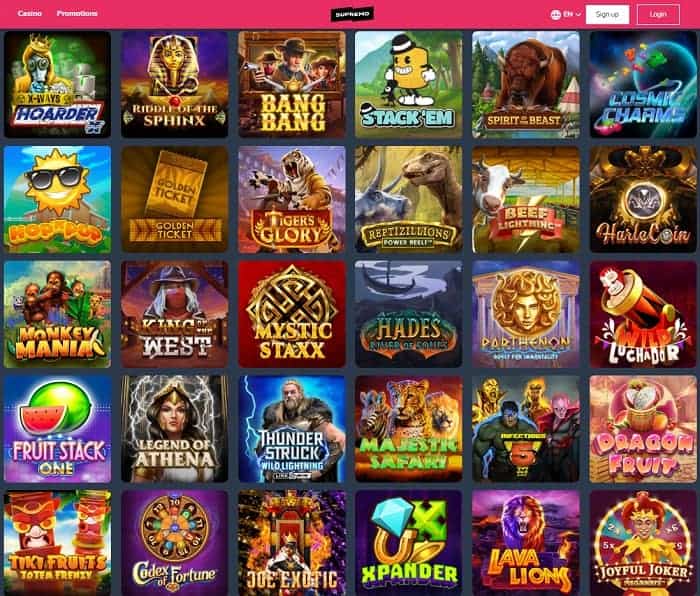700x596 pixels.
Task: Open the Promotions menu item
Action: (x=77, y=13)
